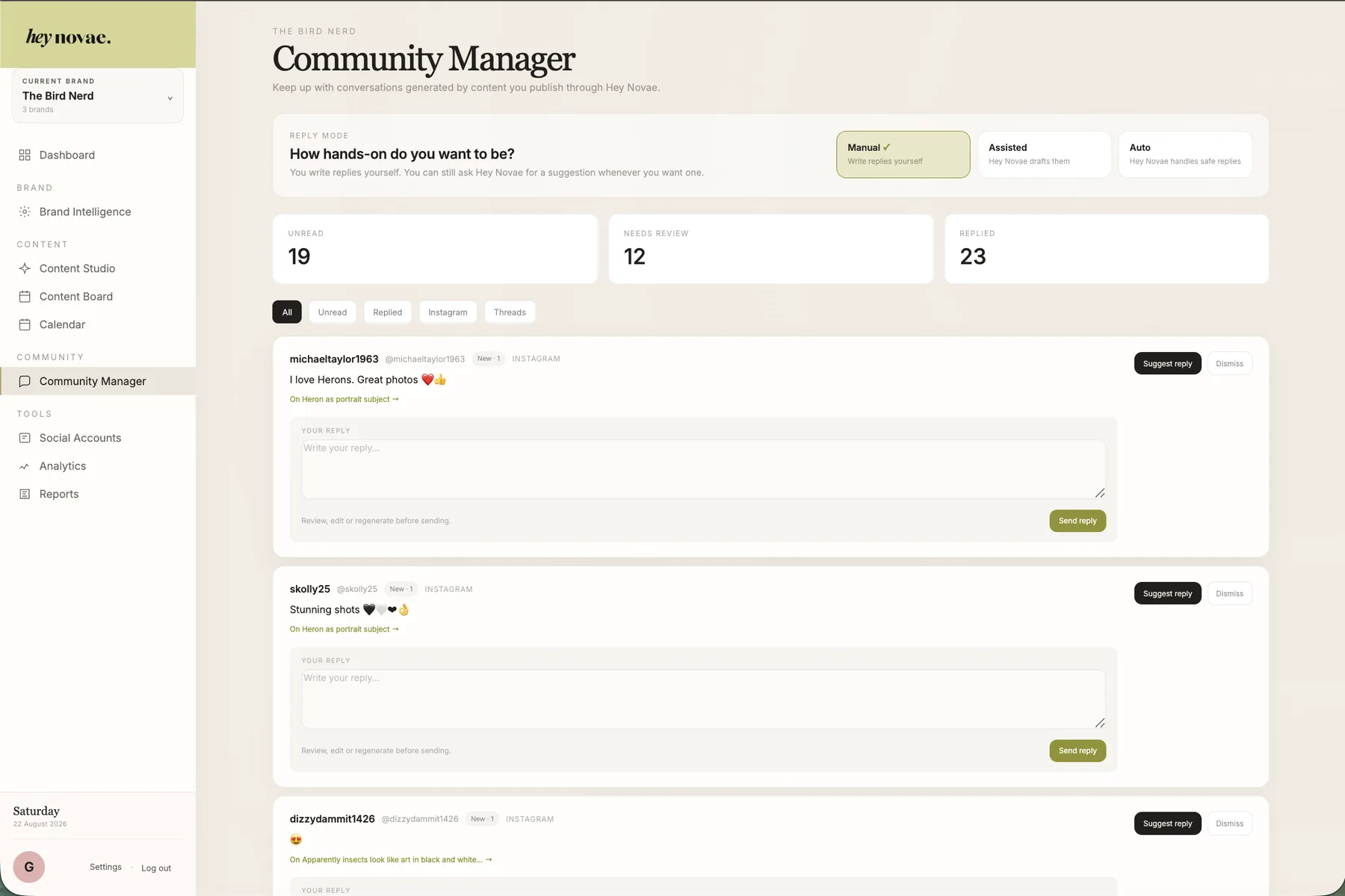This screenshot has height=896, width=1345.
Task: Show All conversations filter
Action: [287, 312]
